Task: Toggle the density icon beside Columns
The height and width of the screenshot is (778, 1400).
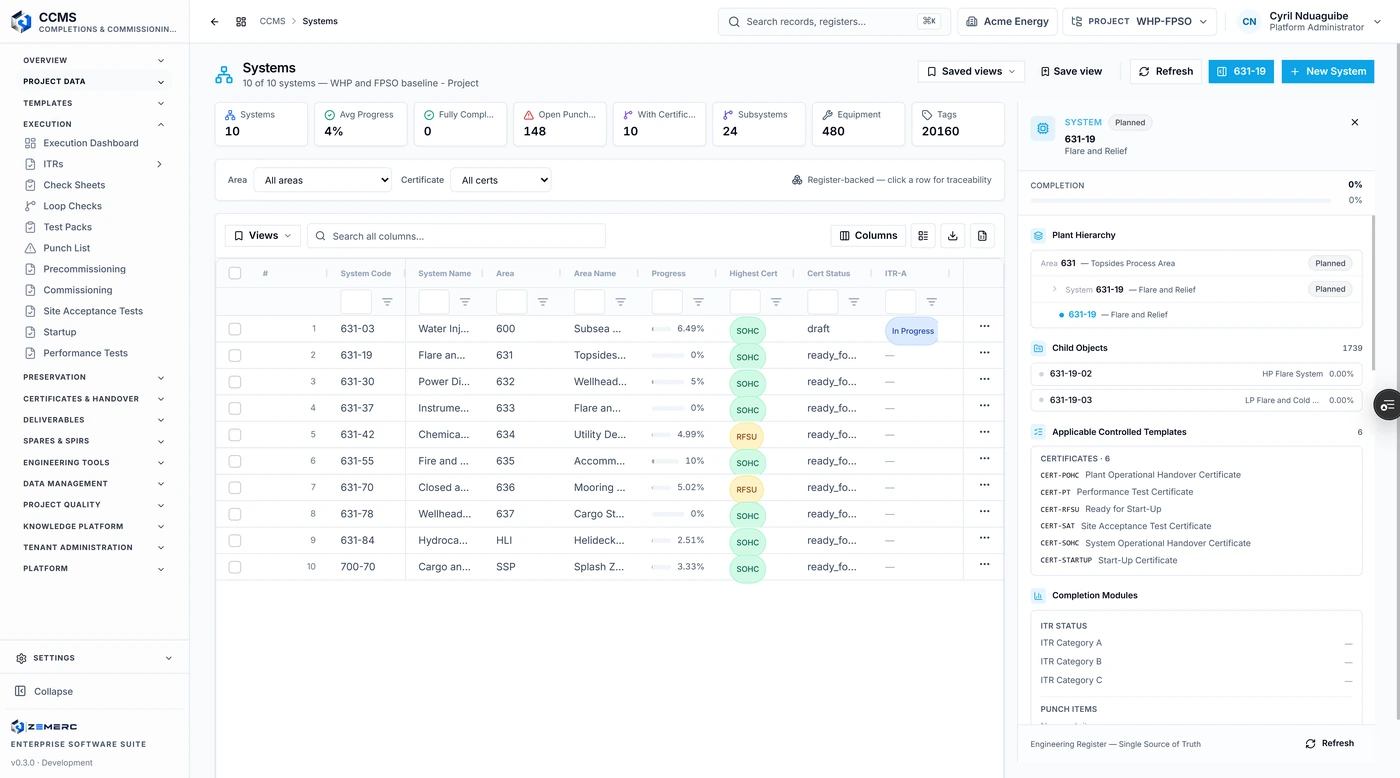Action: (x=923, y=236)
